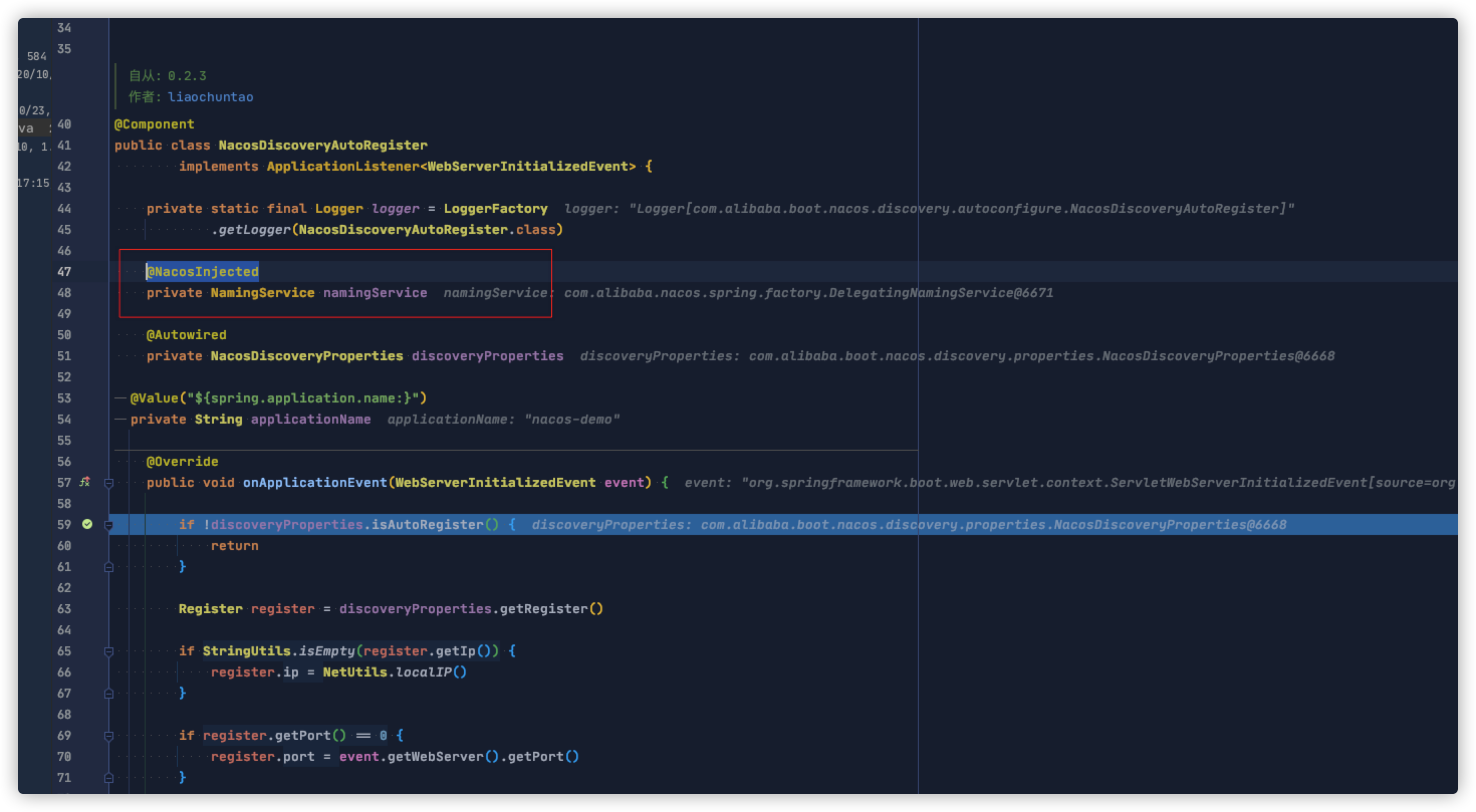Select the NacosDiscoveryAutoRegister class name on line 41

(x=323, y=145)
